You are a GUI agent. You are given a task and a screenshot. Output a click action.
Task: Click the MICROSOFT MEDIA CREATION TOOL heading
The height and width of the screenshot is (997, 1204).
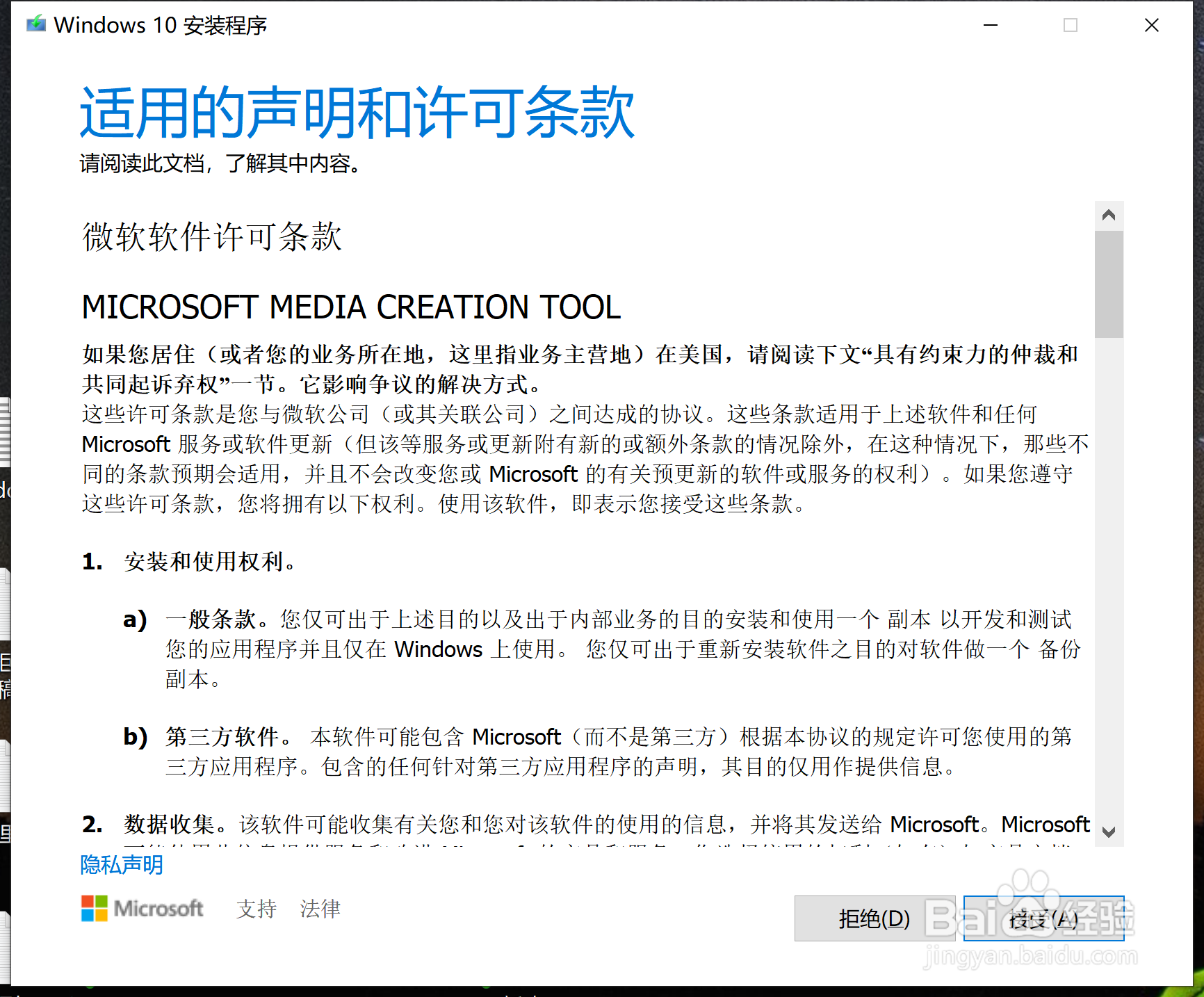point(350,307)
